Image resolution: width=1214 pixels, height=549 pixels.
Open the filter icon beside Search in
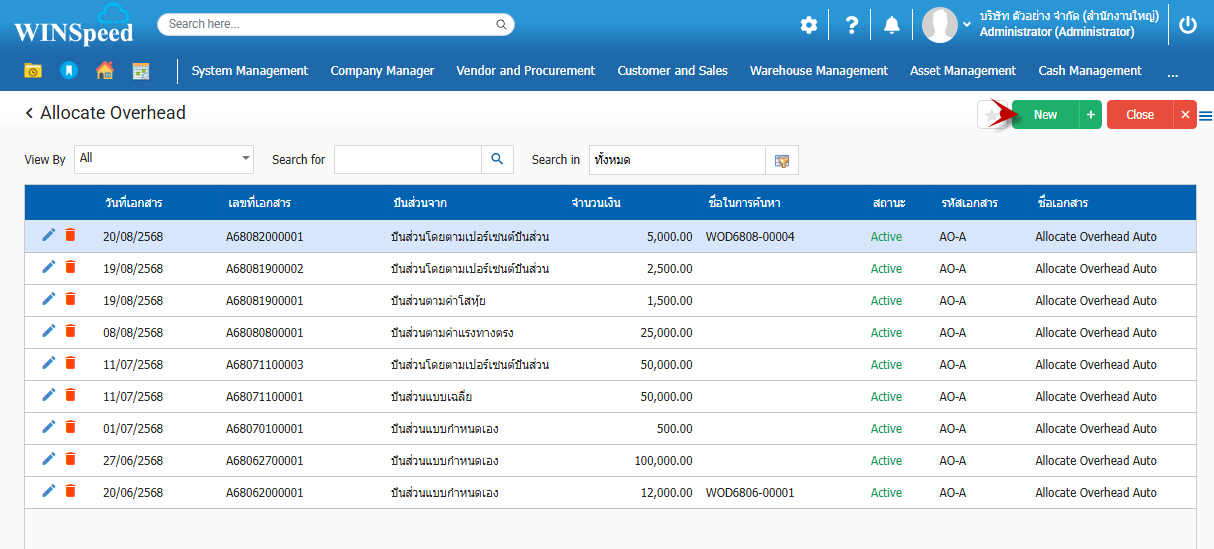click(x=782, y=160)
